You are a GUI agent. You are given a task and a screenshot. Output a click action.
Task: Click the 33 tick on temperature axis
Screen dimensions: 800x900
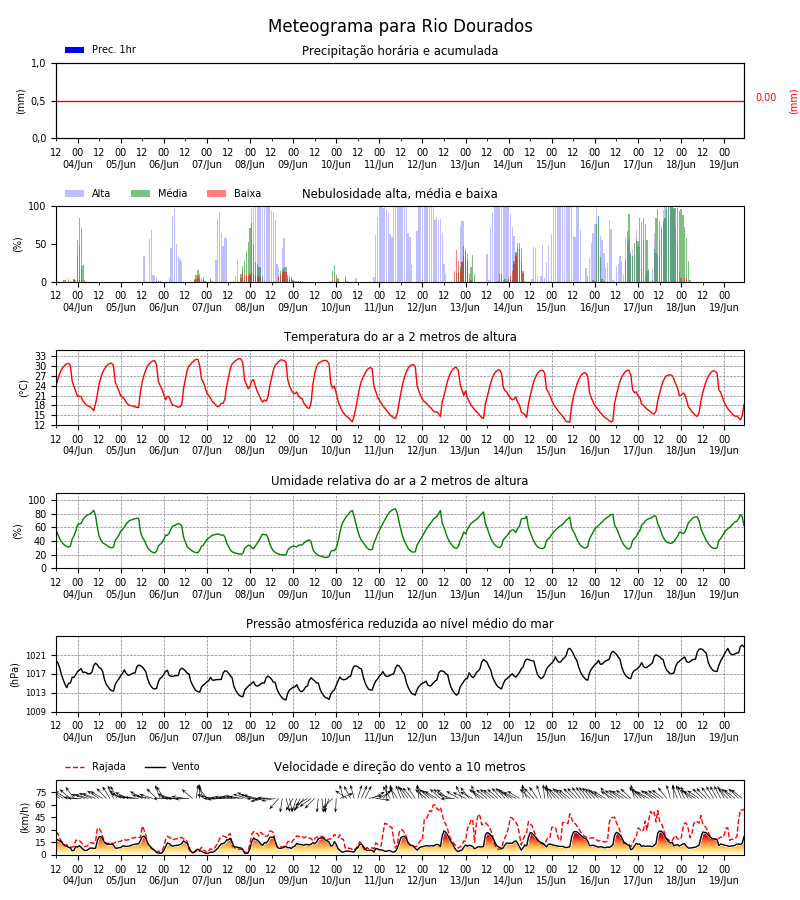pyautogui.click(x=40, y=356)
